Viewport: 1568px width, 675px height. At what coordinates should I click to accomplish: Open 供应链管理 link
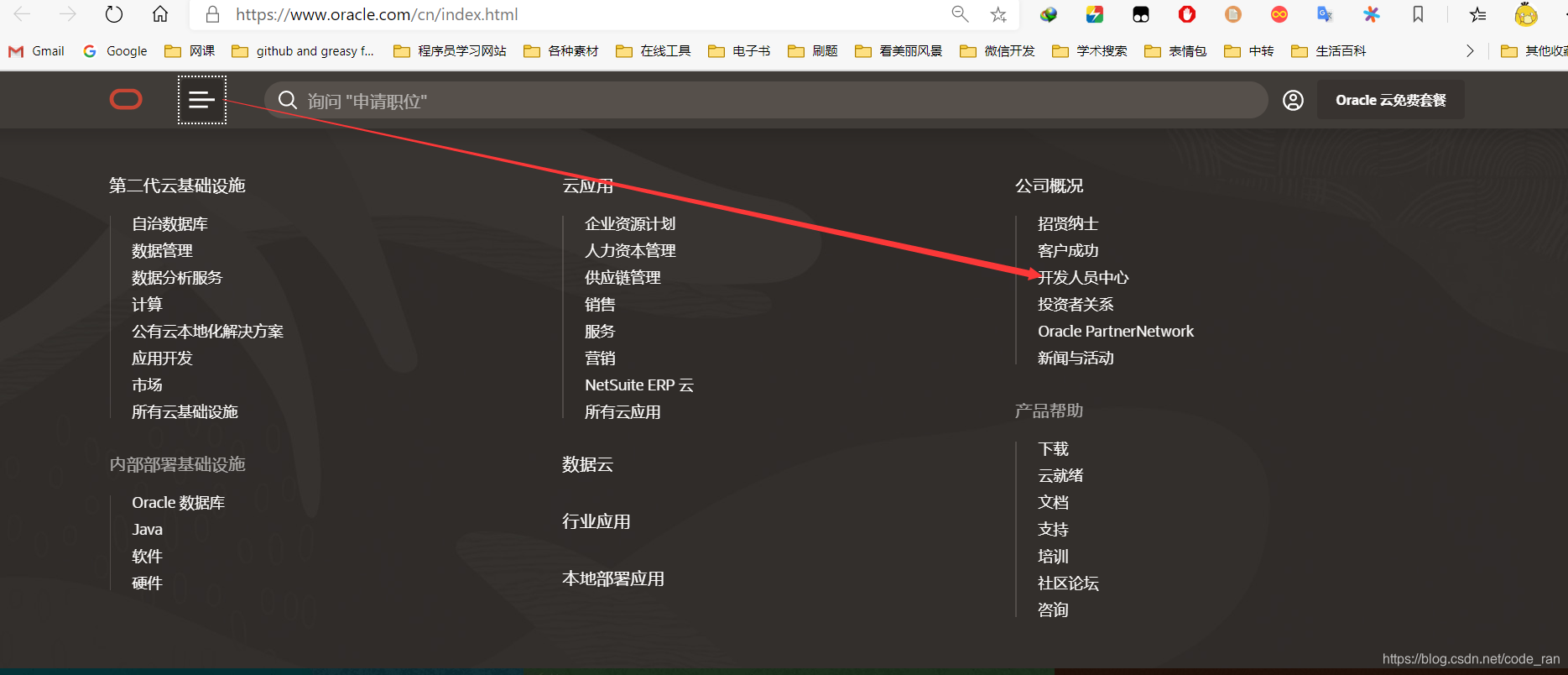point(623,278)
